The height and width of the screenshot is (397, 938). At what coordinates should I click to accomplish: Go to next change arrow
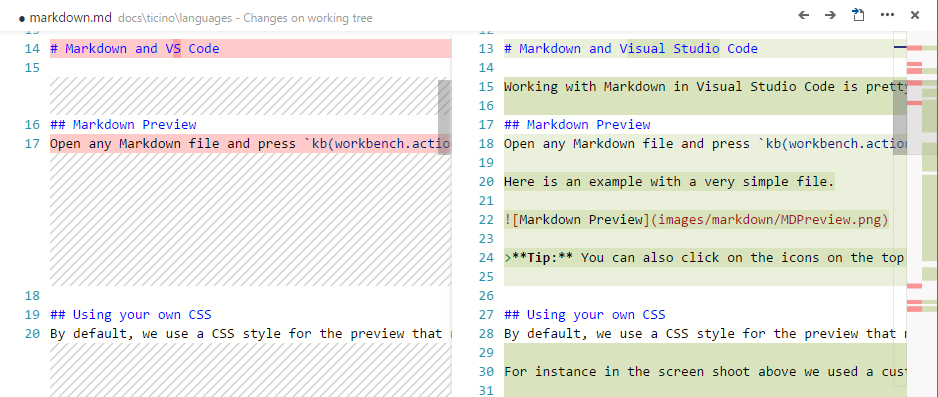point(830,15)
